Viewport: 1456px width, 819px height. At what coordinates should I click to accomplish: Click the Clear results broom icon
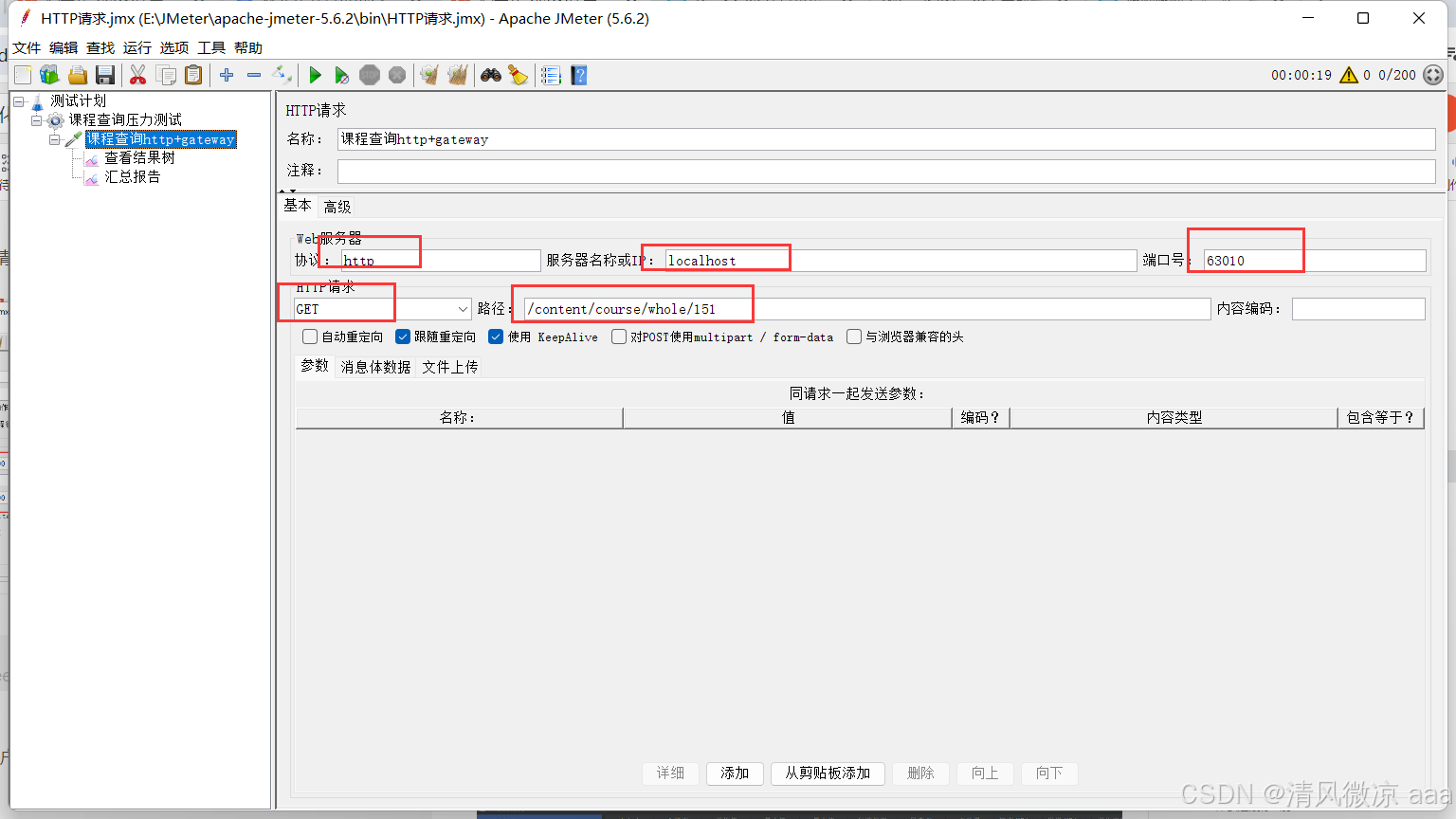click(429, 75)
